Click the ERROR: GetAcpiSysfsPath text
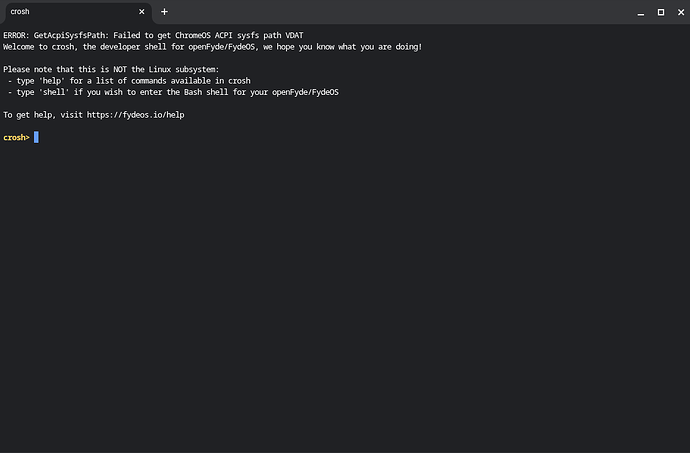 coord(50,36)
